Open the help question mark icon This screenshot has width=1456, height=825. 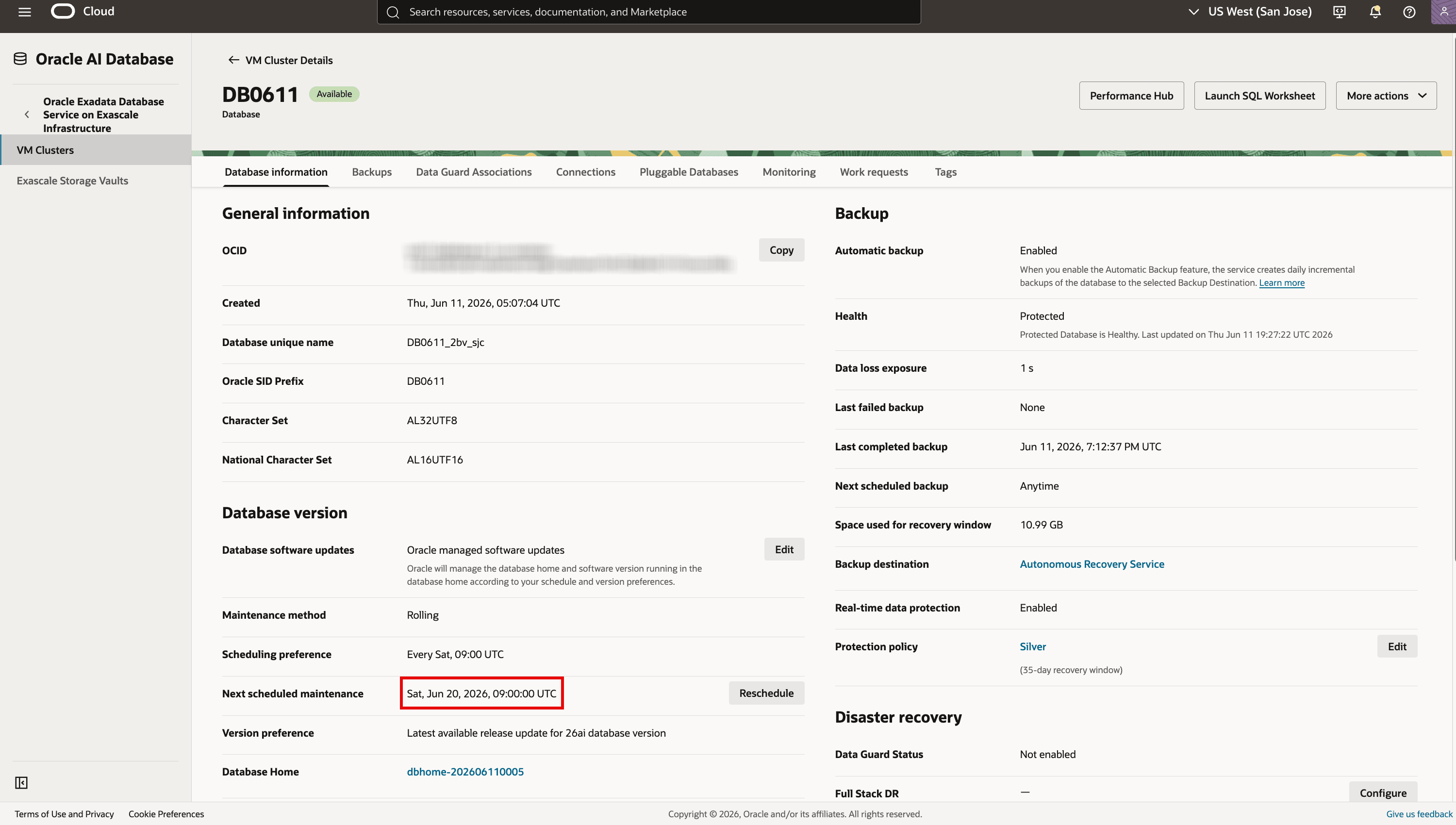point(1409,12)
